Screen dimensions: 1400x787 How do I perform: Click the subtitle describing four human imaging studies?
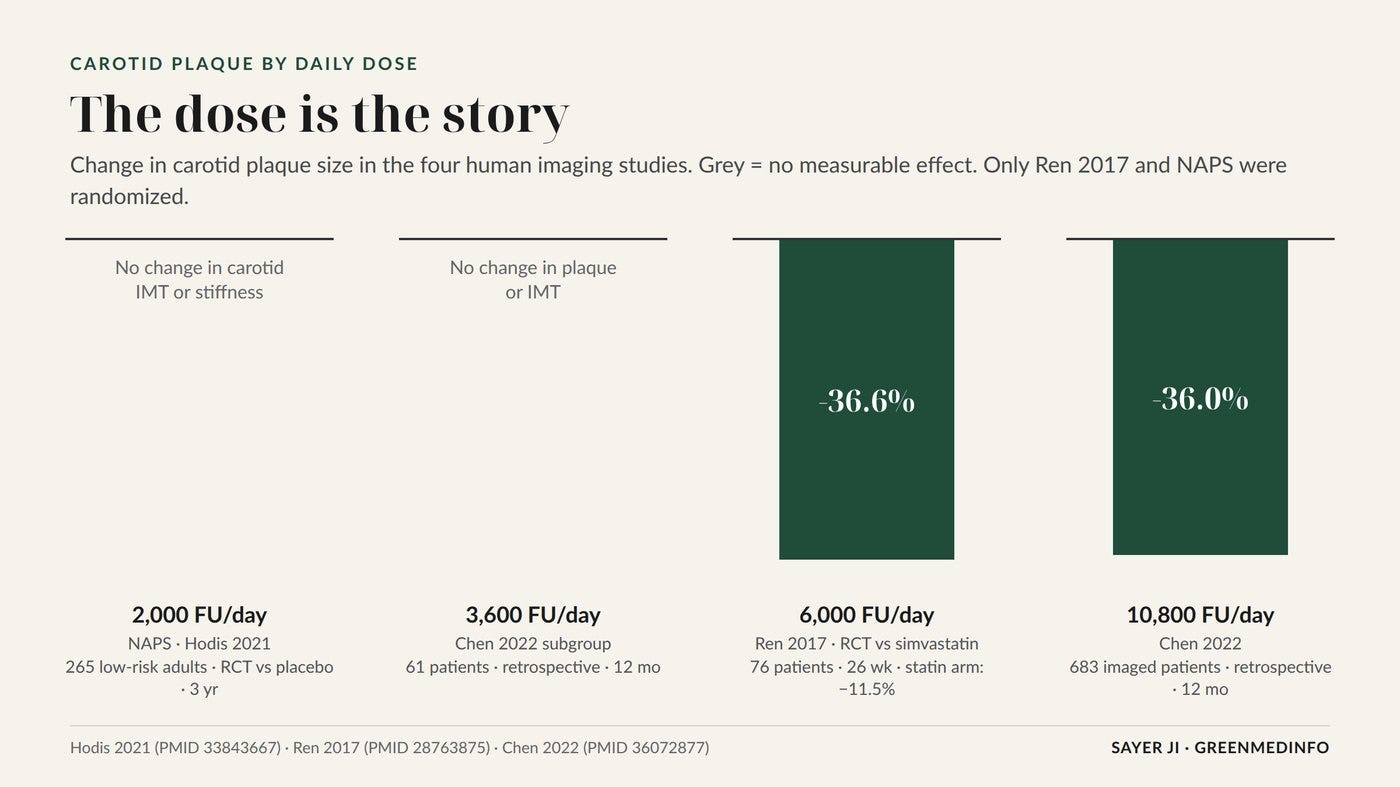(678, 180)
